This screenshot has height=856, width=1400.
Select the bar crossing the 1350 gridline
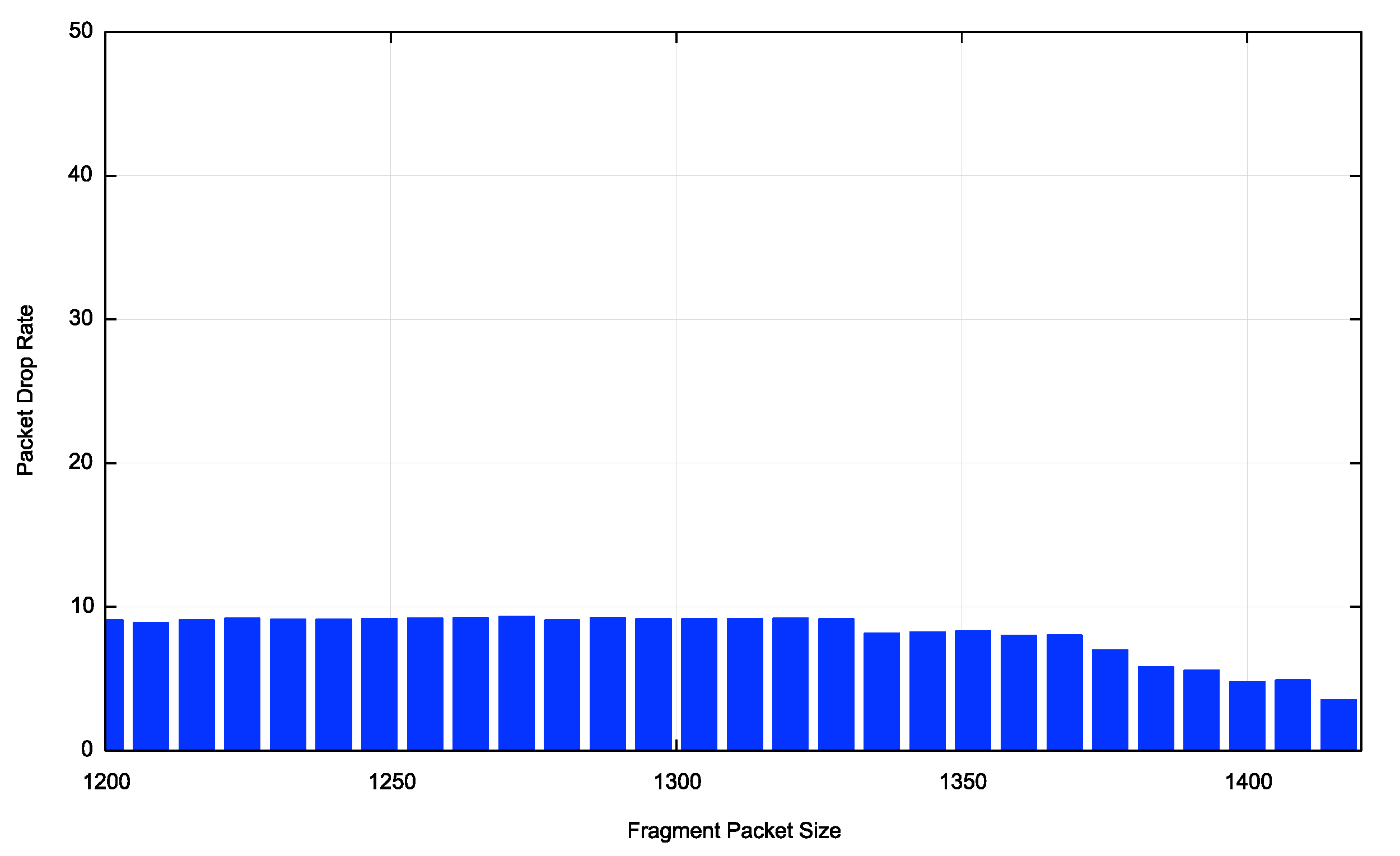click(x=973, y=691)
